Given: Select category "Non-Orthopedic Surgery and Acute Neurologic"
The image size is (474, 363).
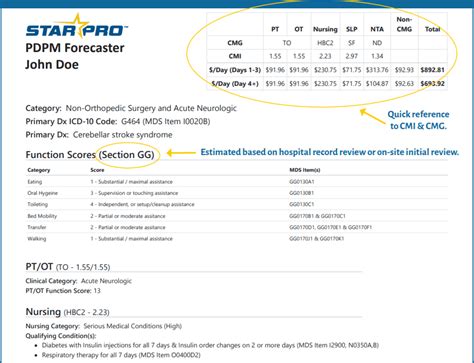Looking at the screenshot, I should point(151,108).
